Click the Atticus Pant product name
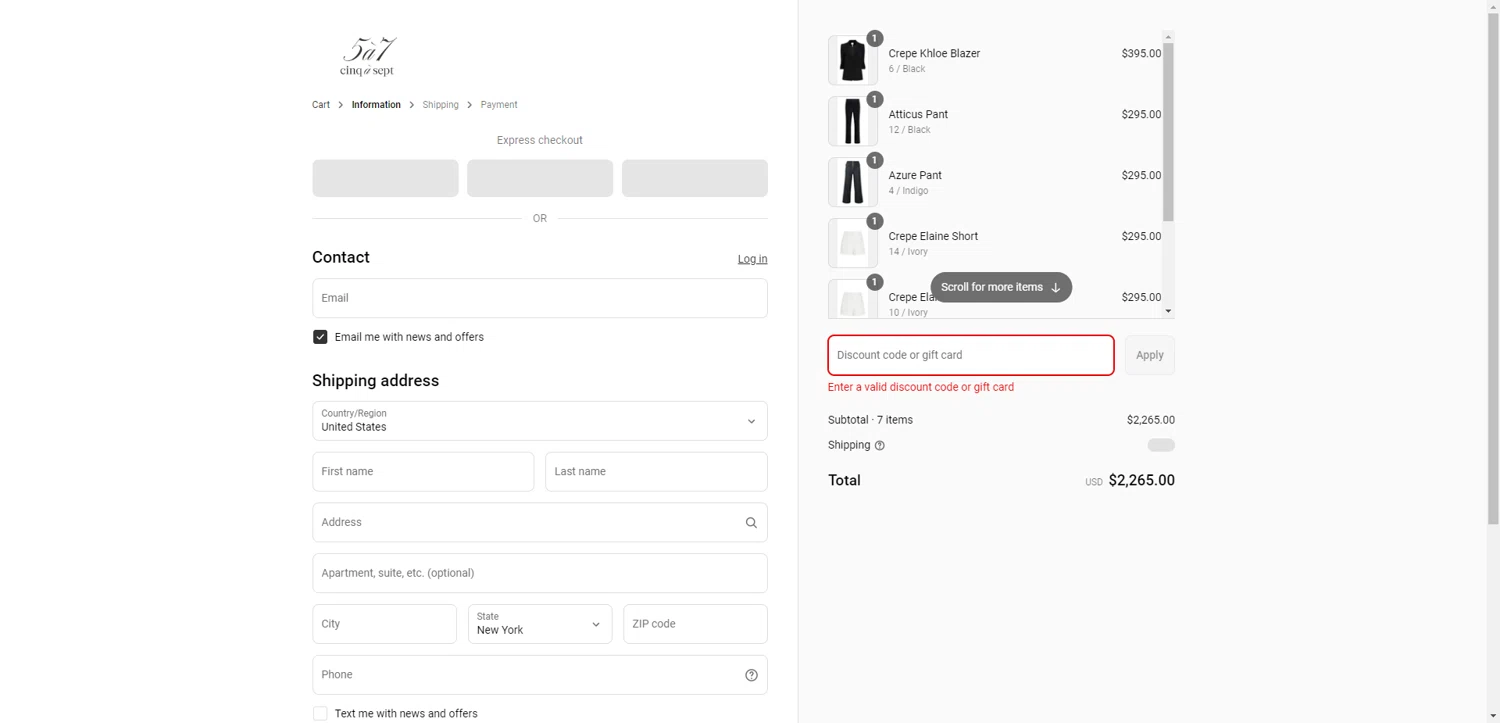 (918, 115)
